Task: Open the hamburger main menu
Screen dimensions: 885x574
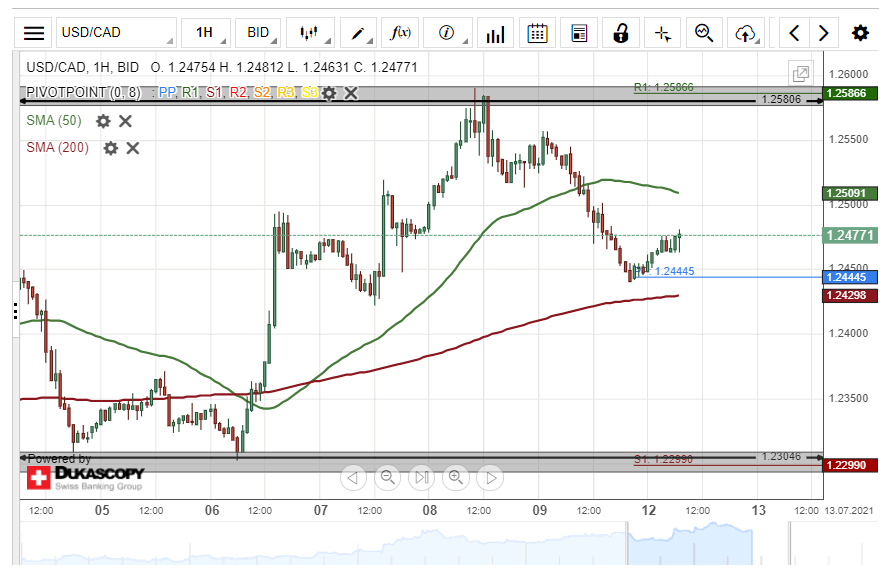Action: click(x=34, y=33)
